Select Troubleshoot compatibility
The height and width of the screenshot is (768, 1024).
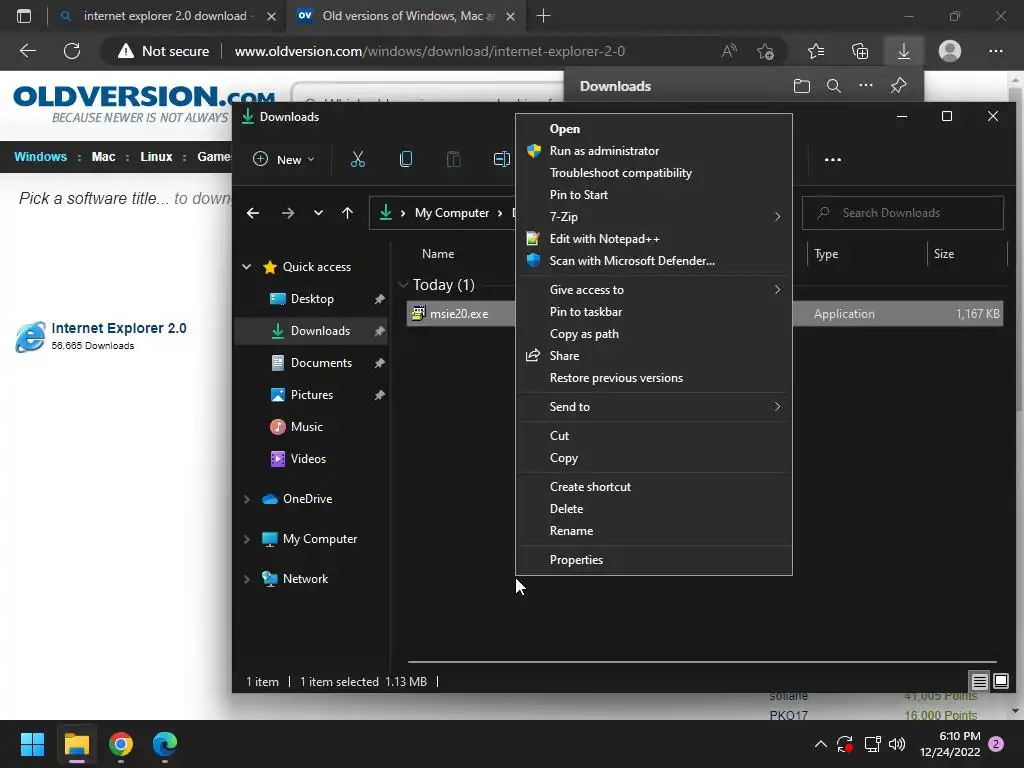pos(654,173)
